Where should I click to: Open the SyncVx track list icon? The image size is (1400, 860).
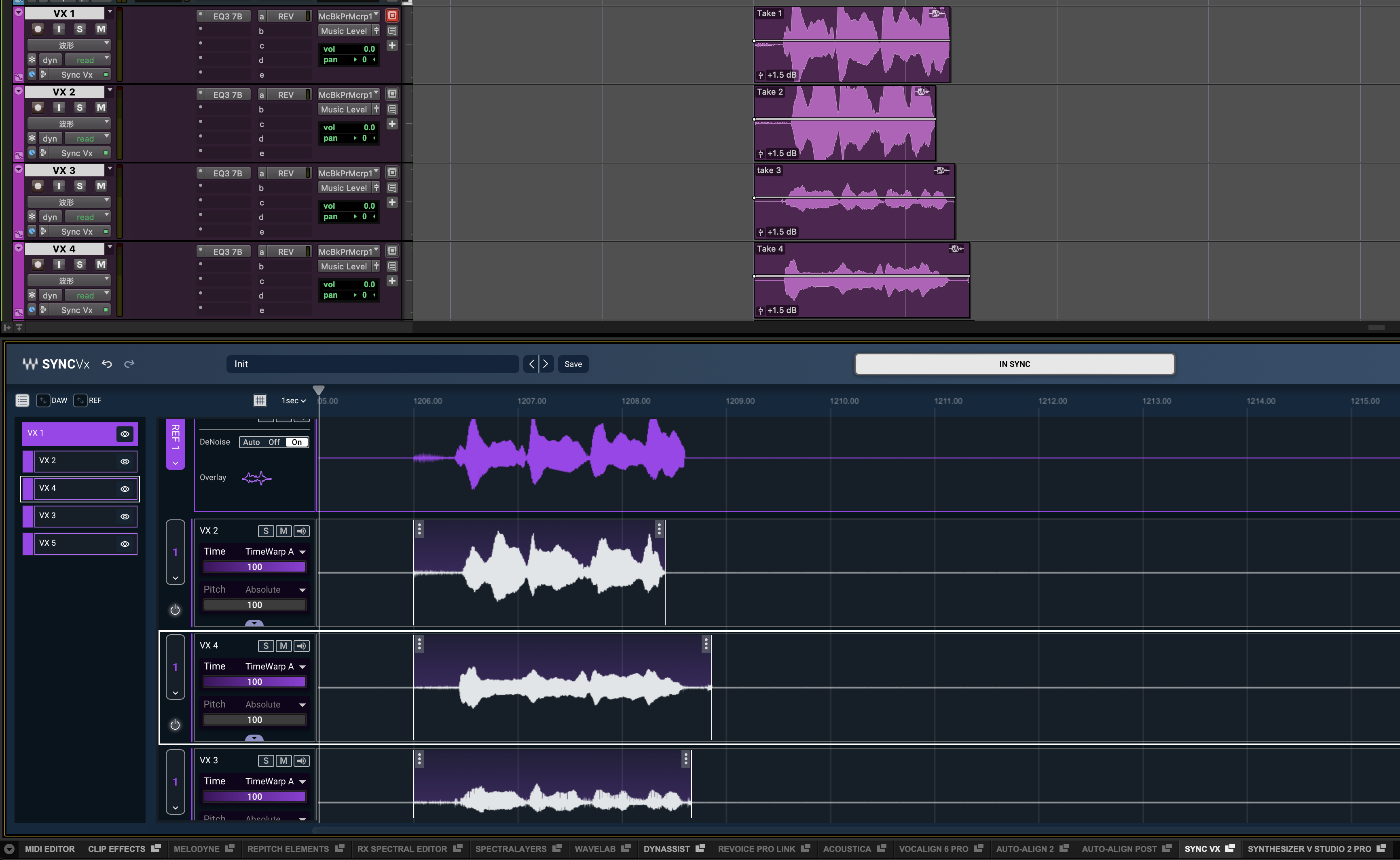[x=22, y=400]
